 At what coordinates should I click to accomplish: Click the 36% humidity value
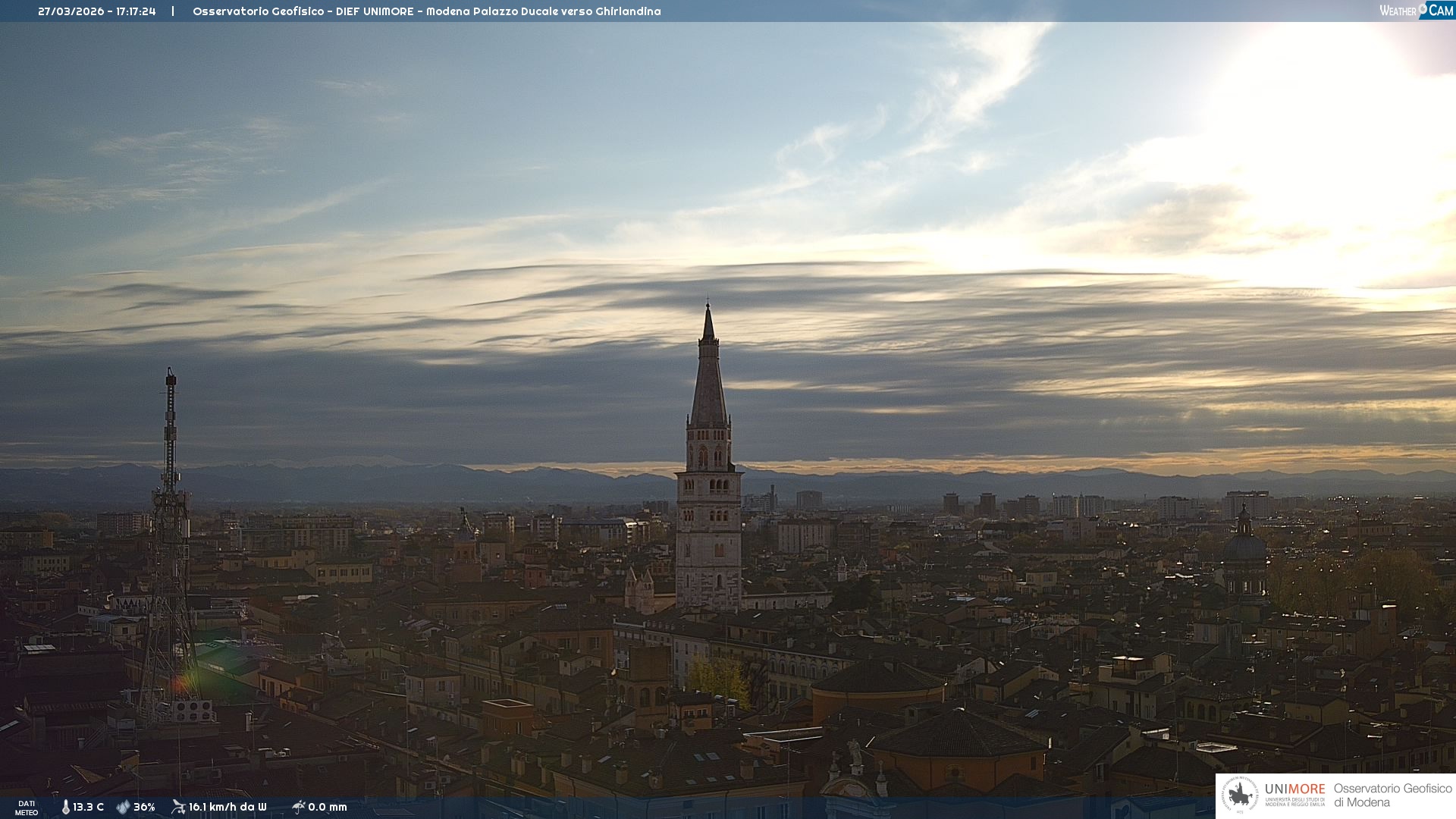pyautogui.click(x=144, y=807)
